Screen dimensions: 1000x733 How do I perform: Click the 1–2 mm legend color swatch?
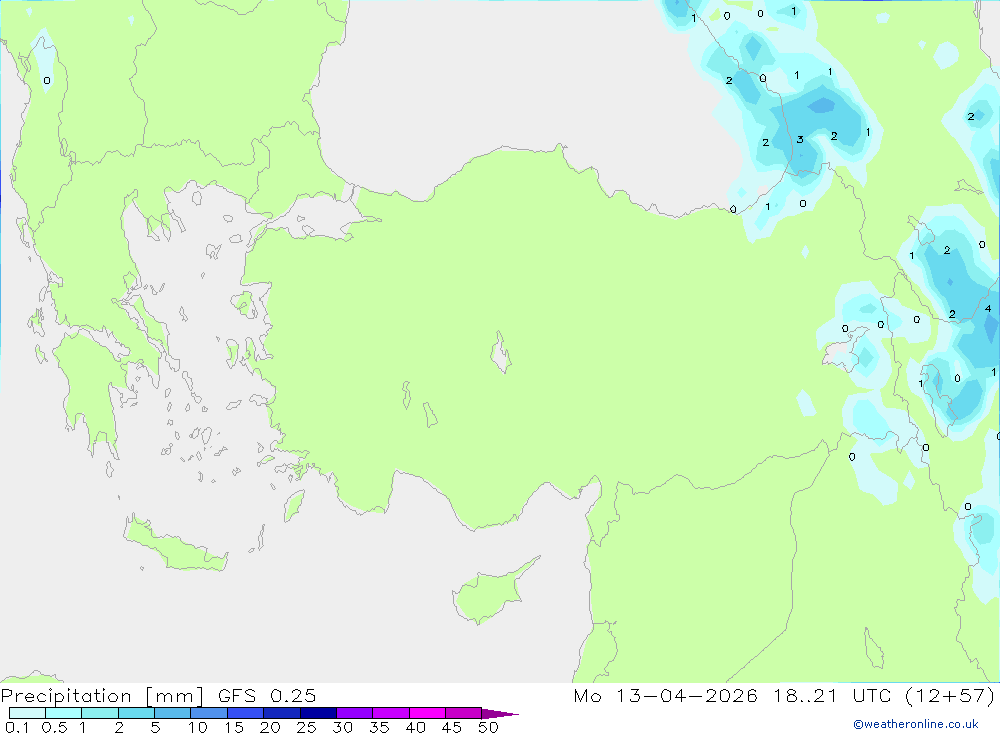99,713
